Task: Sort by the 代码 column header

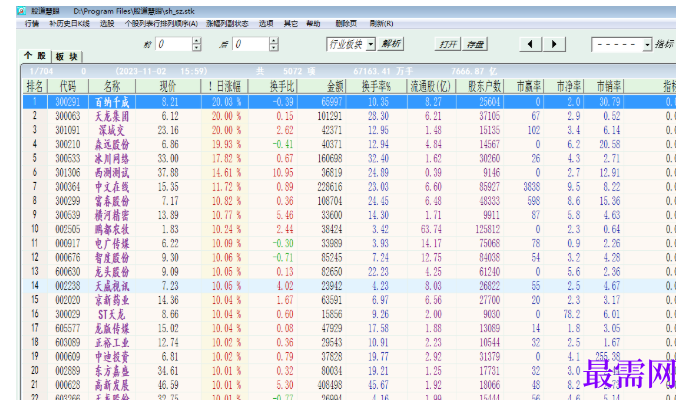Action: (x=68, y=86)
